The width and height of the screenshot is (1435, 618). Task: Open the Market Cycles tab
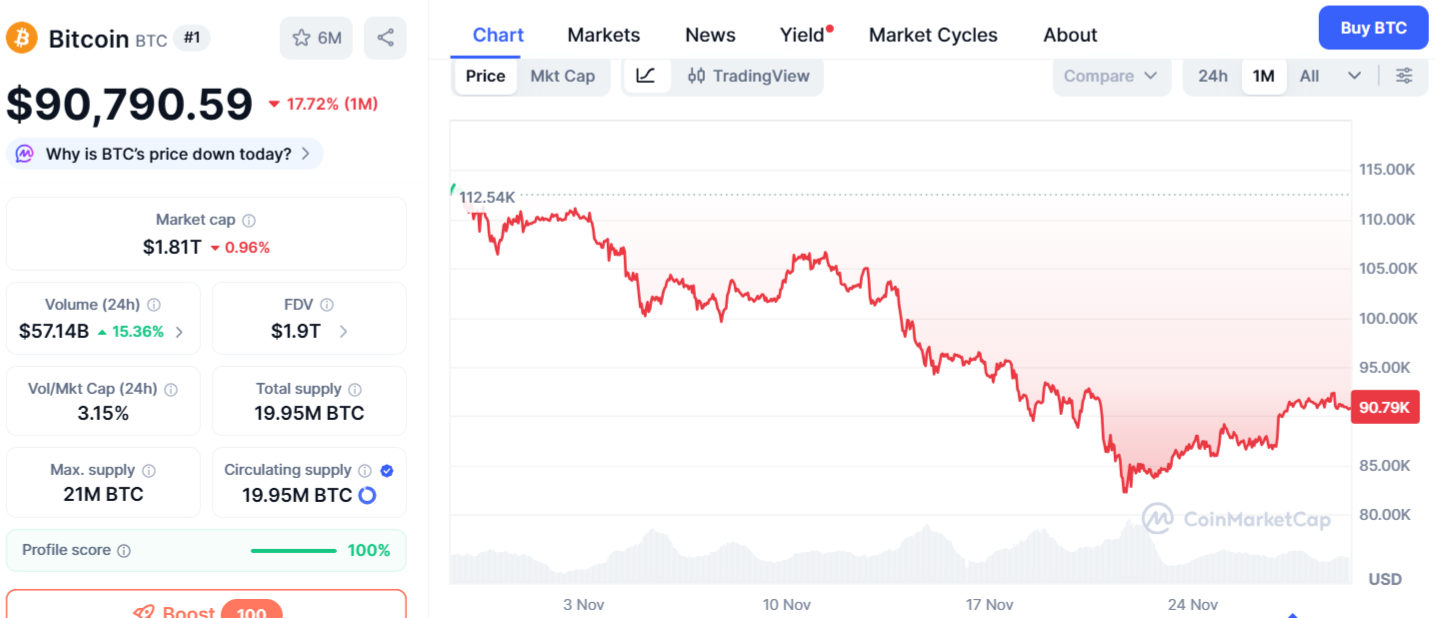coord(932,34)
